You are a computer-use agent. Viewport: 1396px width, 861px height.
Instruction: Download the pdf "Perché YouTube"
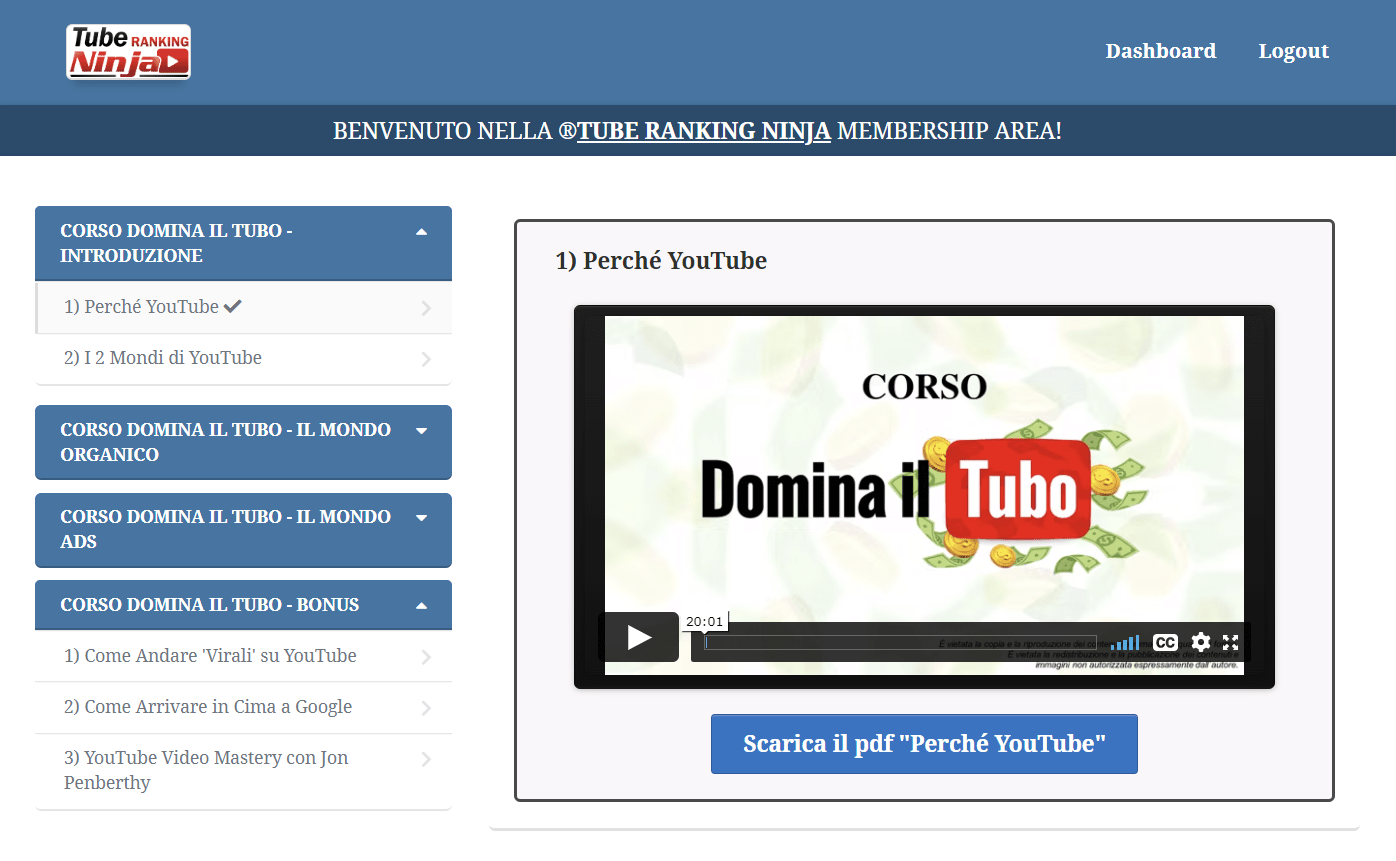[x=924, y=744]
